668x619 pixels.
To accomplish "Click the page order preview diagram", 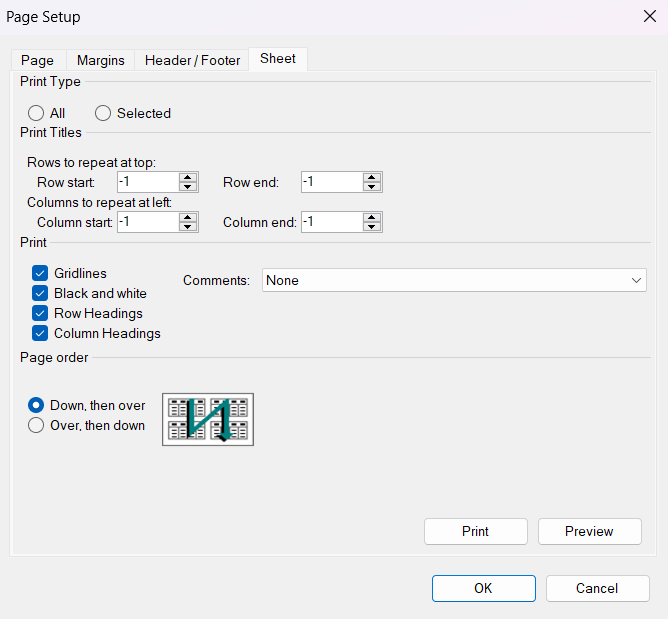I will [208, 419].
